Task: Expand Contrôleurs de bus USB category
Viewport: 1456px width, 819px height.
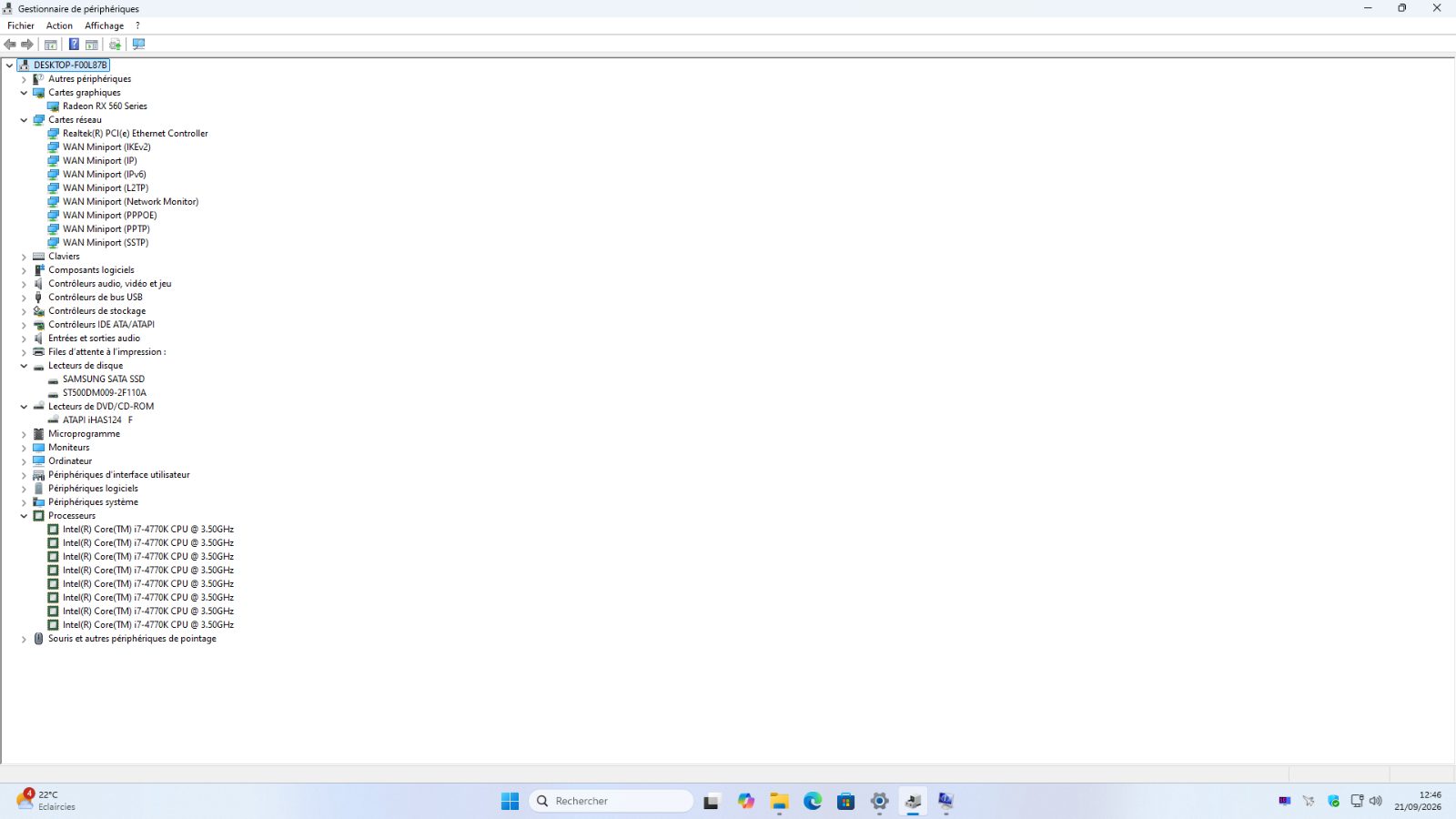Action: [x=25, y=298]
